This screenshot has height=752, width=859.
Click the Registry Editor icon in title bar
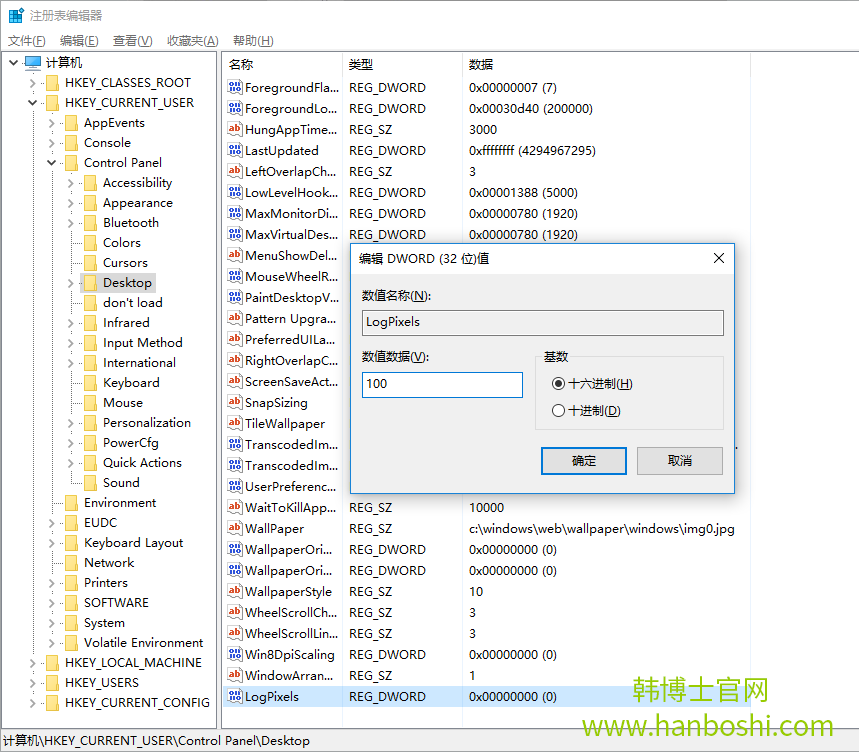click(x=13, y=14)
